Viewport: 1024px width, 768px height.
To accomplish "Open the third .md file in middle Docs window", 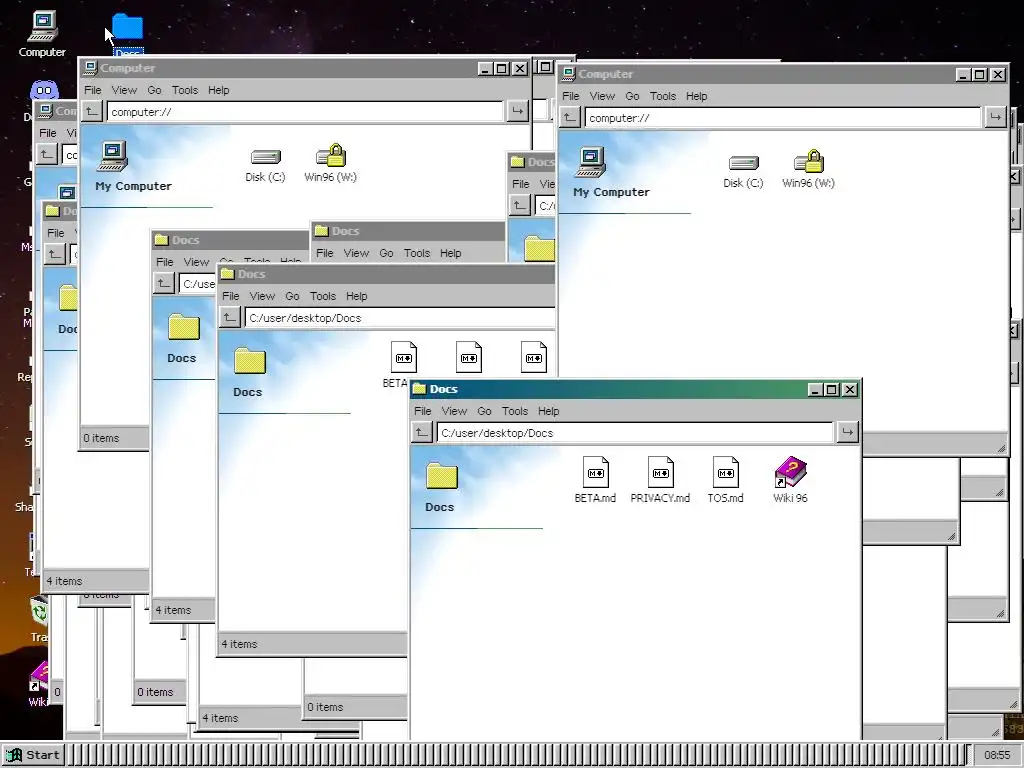I will coord(534,357).
